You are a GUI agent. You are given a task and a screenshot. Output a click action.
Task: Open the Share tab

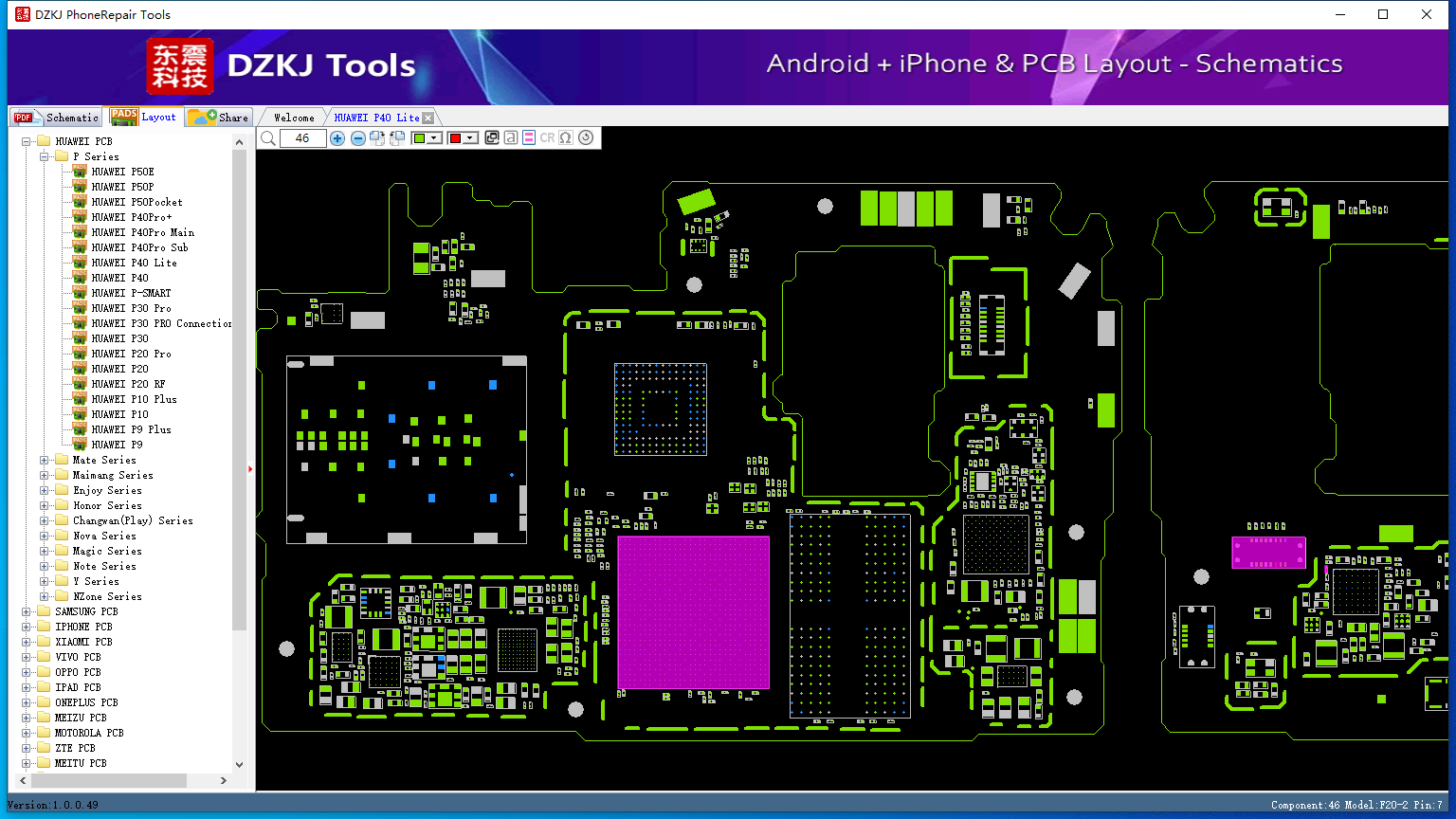coord(218,118)
